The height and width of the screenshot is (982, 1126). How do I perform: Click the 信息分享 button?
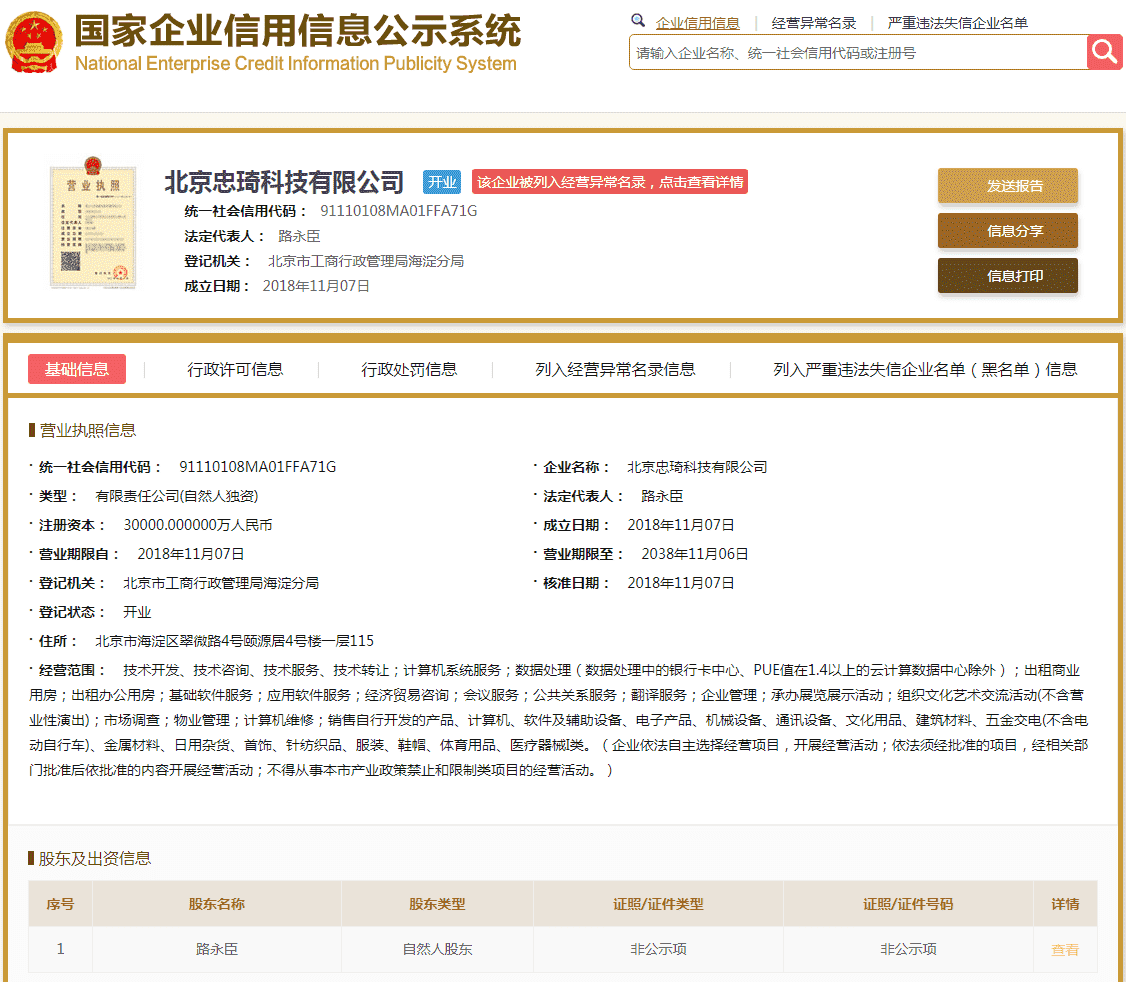coord(1008,231)
